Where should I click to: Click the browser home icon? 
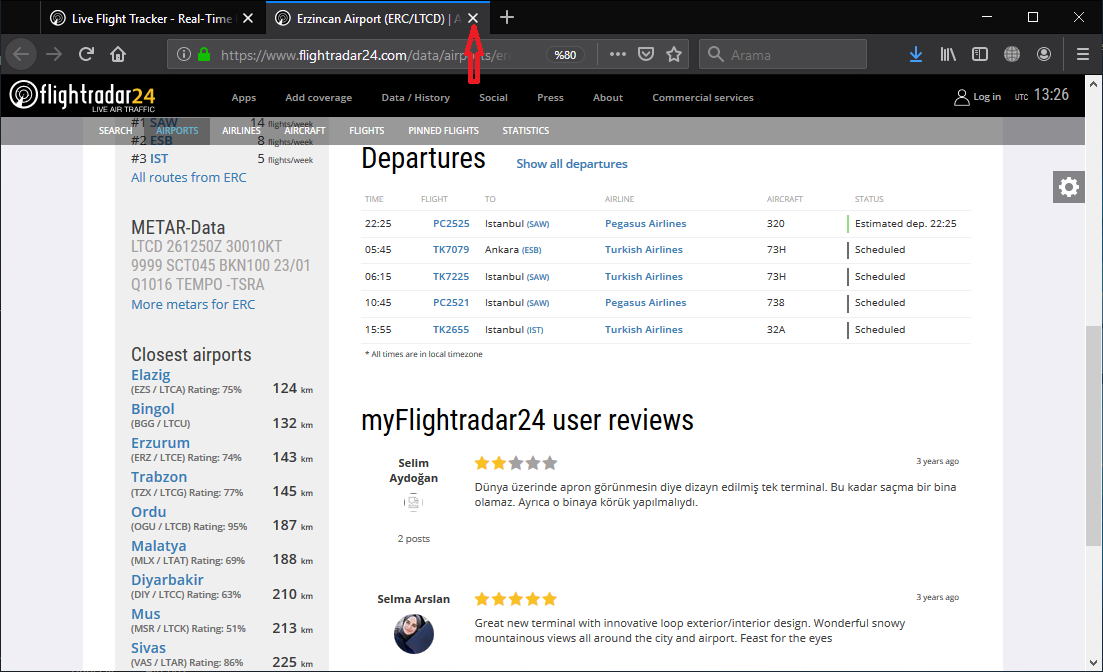tap(118, 54)
